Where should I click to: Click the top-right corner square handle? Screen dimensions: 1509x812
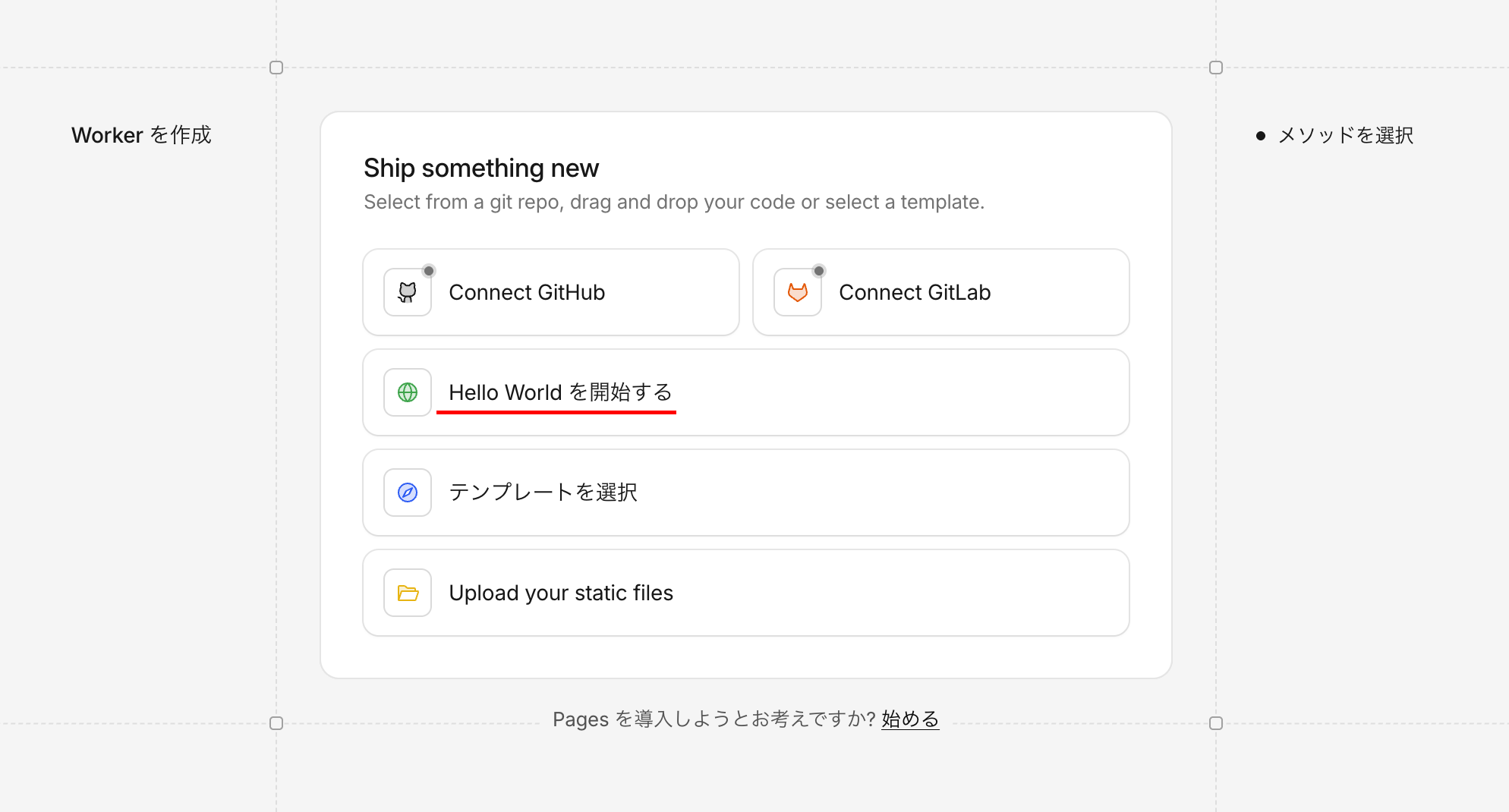1216,68
